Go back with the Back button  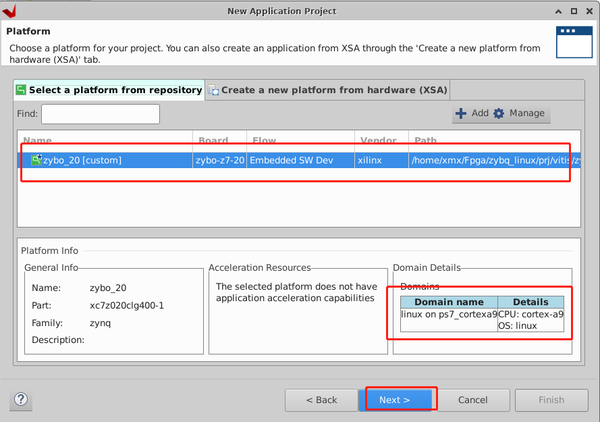(x=321, y=400)
